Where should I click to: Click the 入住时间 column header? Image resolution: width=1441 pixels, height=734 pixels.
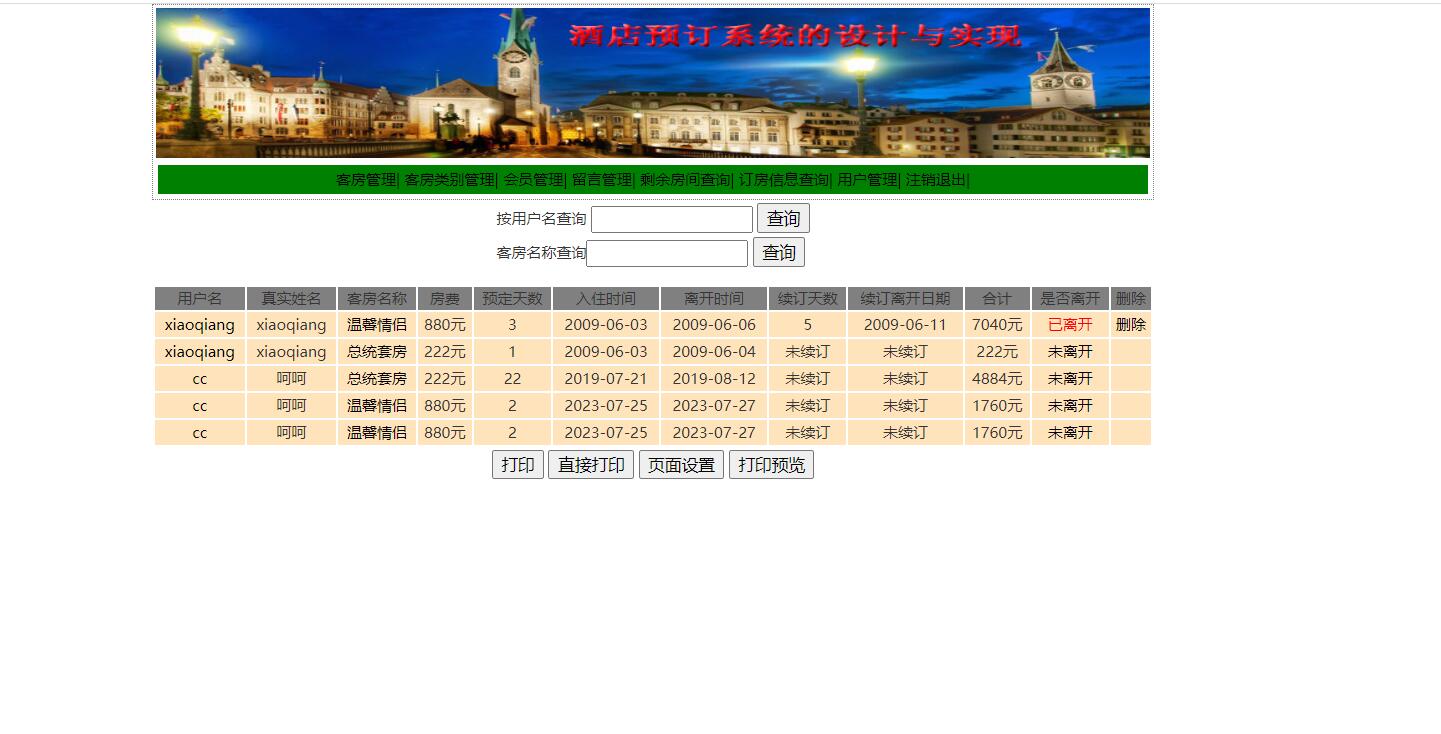point(606,299)
